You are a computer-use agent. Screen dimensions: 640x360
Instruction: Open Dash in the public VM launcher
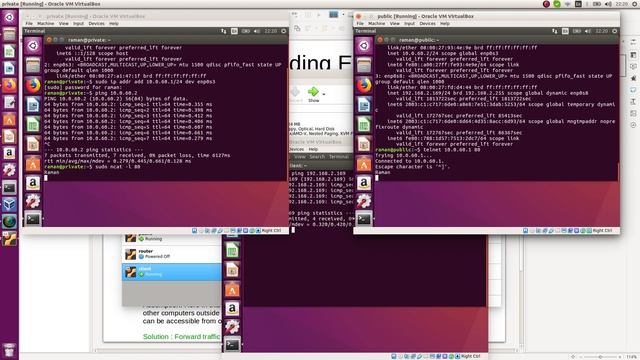pos(364,45)
